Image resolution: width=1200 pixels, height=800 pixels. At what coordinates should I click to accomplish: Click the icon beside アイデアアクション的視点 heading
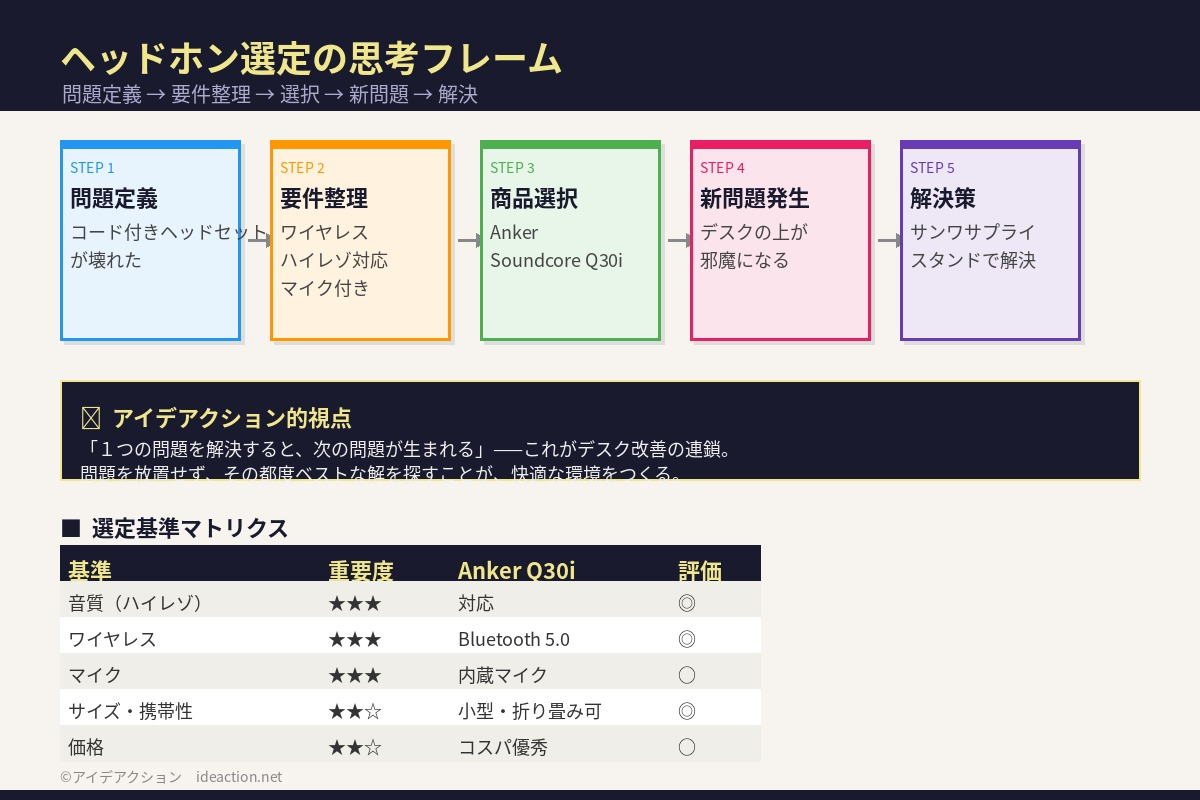coord(90,418)
